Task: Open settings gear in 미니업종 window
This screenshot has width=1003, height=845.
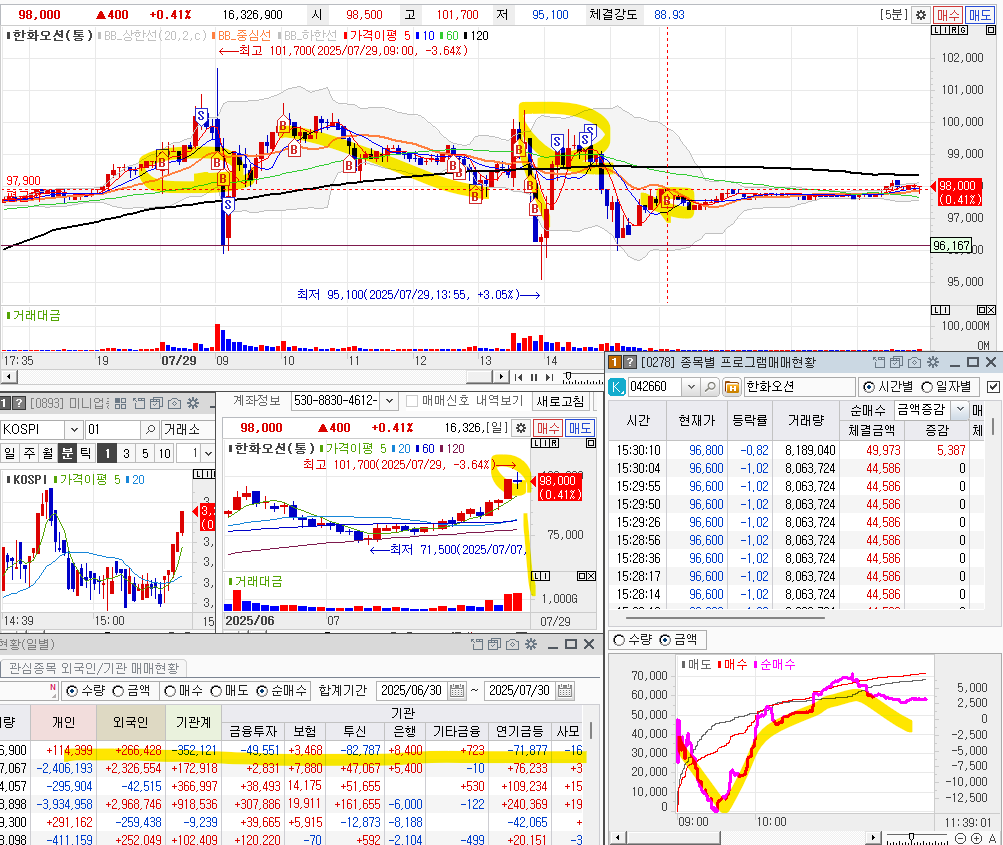Action: click(x=193, y=404)
